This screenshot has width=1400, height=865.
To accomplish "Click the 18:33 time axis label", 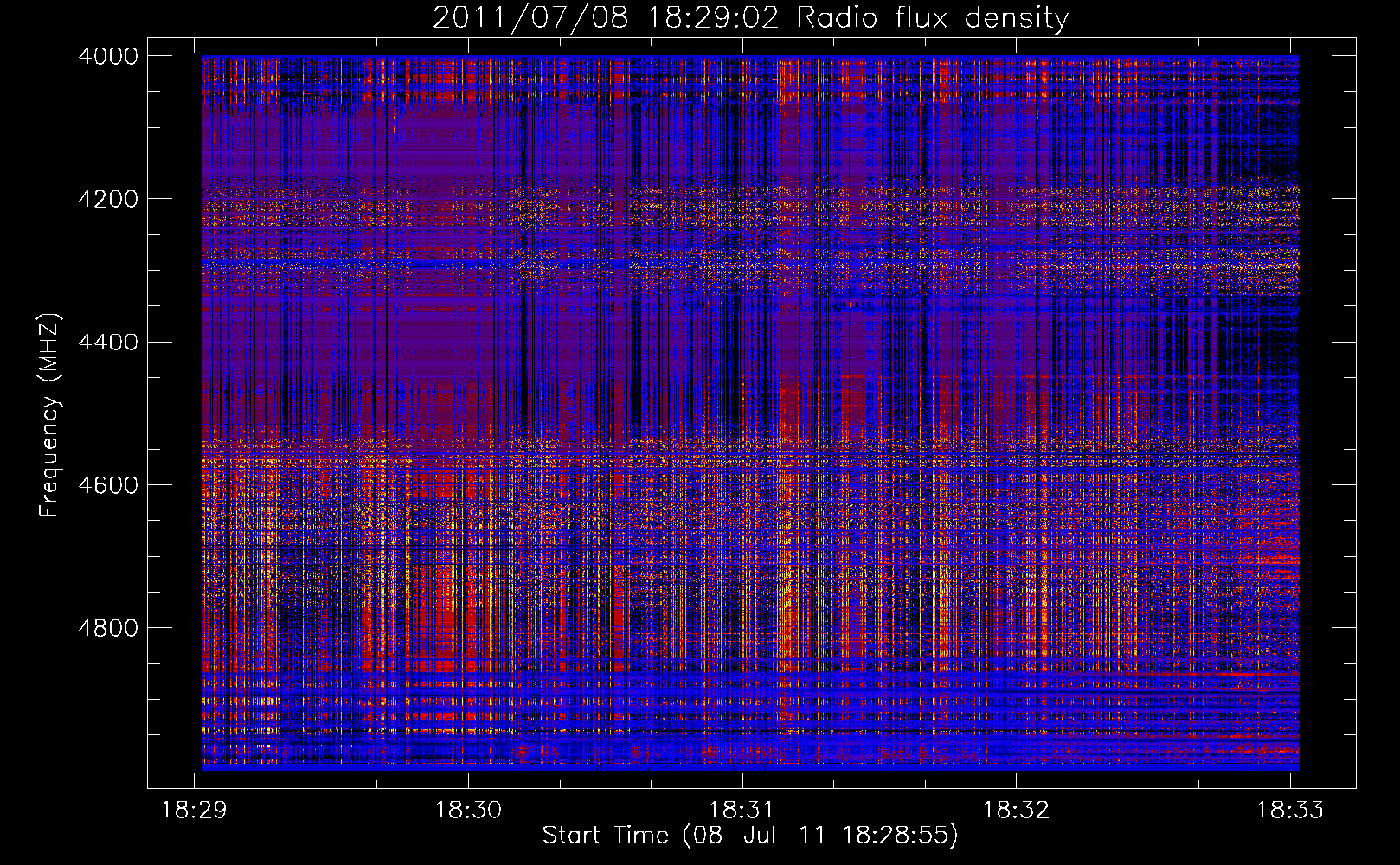I will coord(1290,811).
